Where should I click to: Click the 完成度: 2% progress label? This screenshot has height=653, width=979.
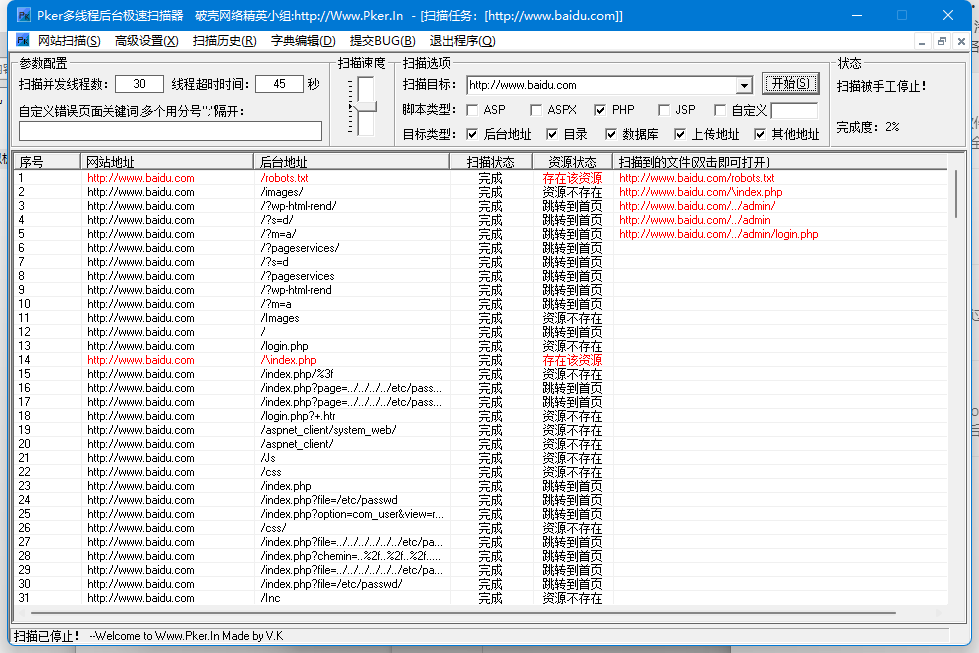coord(867,127)
